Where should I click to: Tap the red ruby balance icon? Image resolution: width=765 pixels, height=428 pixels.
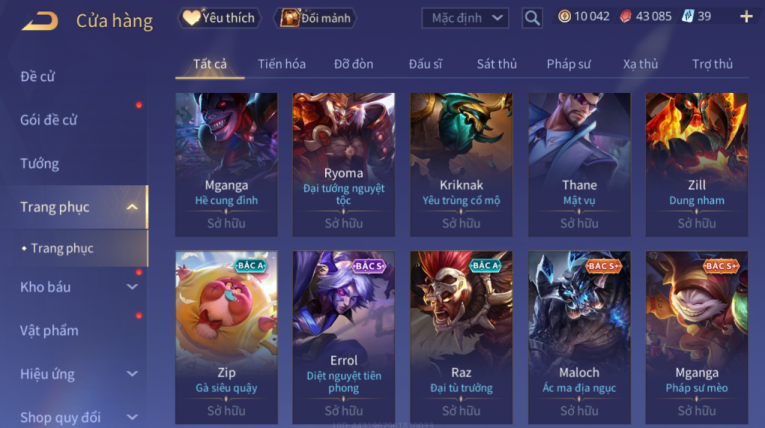click(x=625, y=17)
